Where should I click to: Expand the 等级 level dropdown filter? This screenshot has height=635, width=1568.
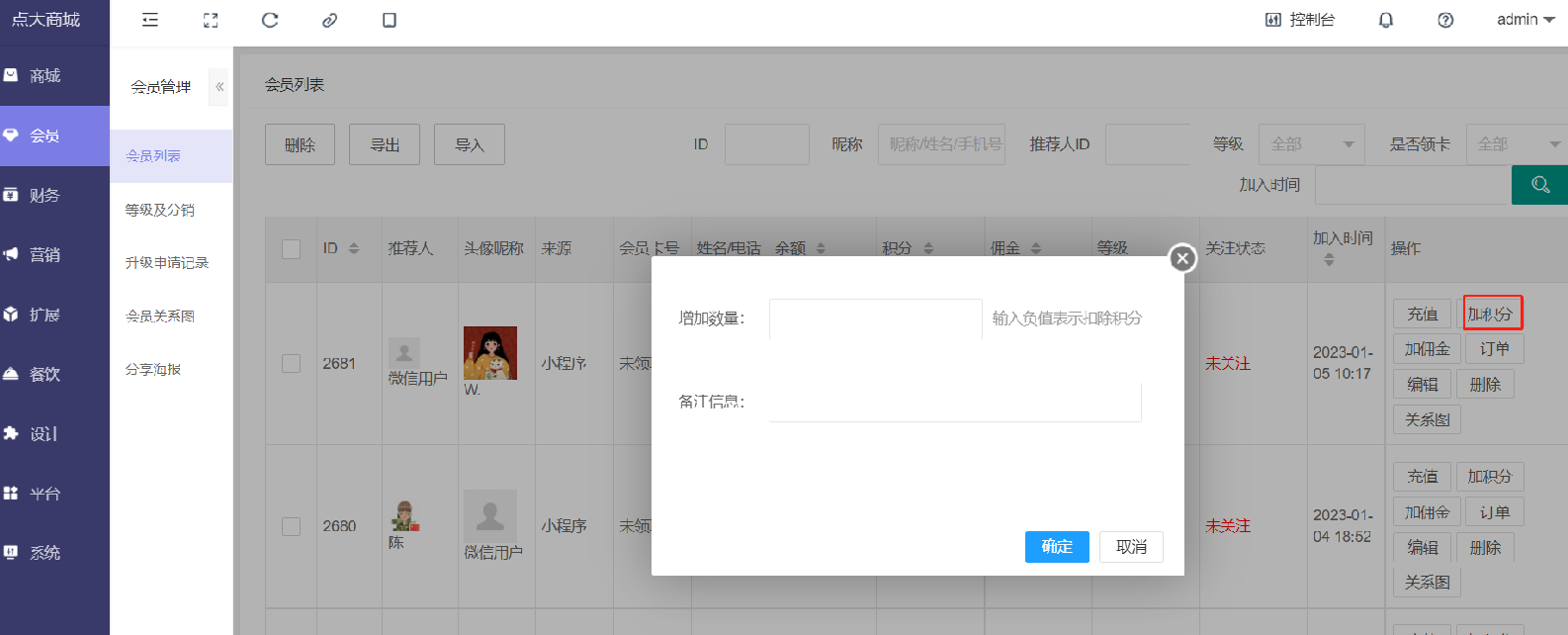(1311, 144)
